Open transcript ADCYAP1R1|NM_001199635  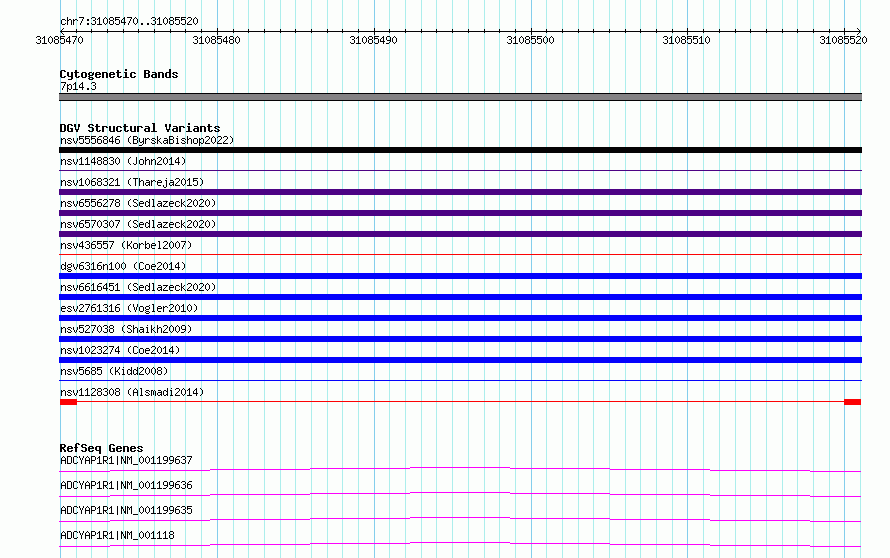126,510
